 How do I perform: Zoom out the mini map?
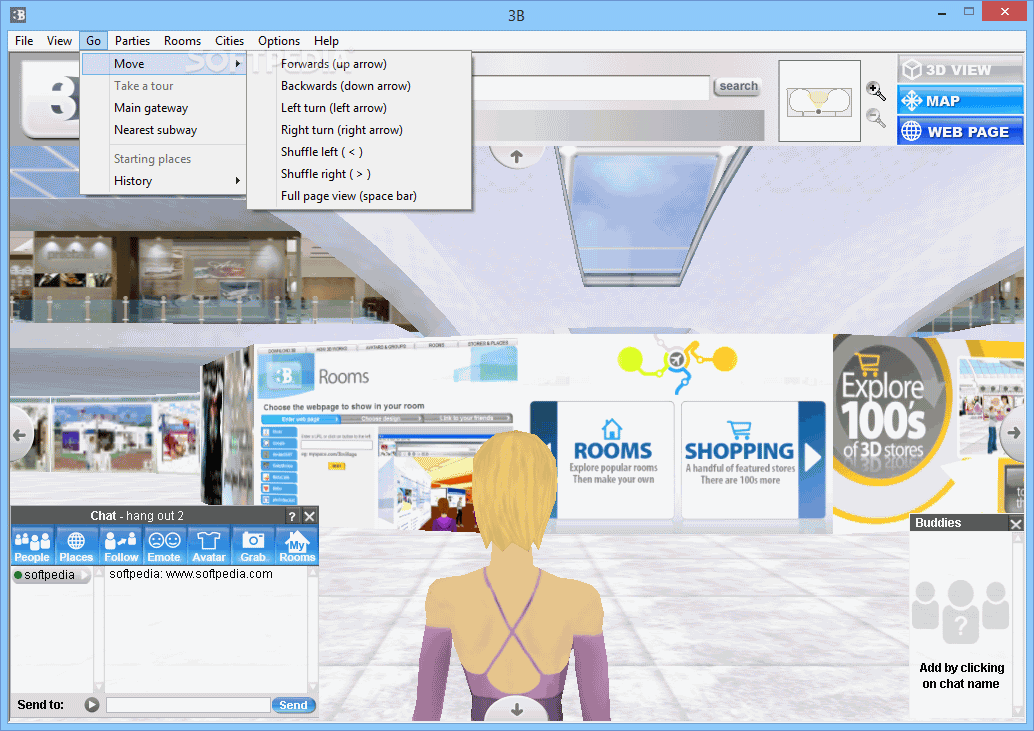875,117
